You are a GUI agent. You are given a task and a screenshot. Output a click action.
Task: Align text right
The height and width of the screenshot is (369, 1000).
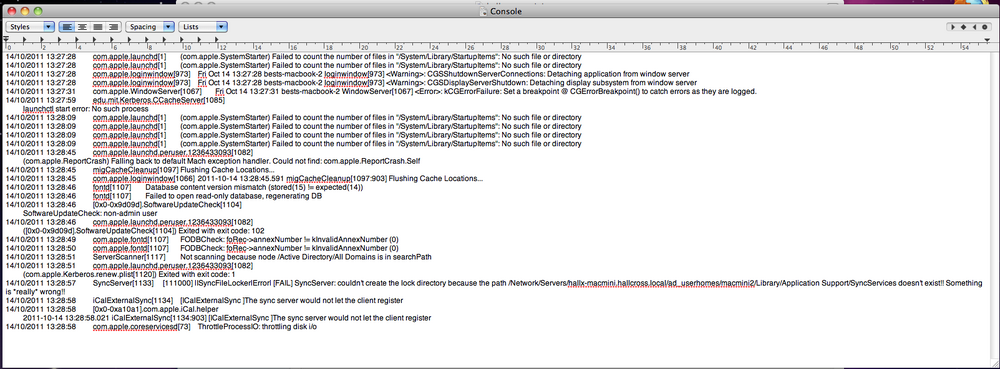(x=113, y=27)
